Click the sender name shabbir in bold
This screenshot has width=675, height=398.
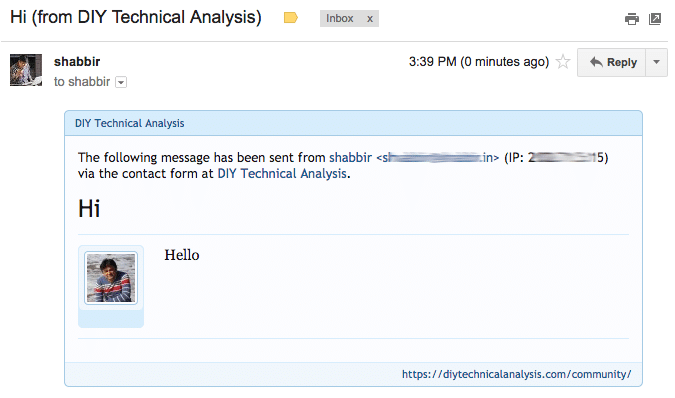tap(77, 62)
